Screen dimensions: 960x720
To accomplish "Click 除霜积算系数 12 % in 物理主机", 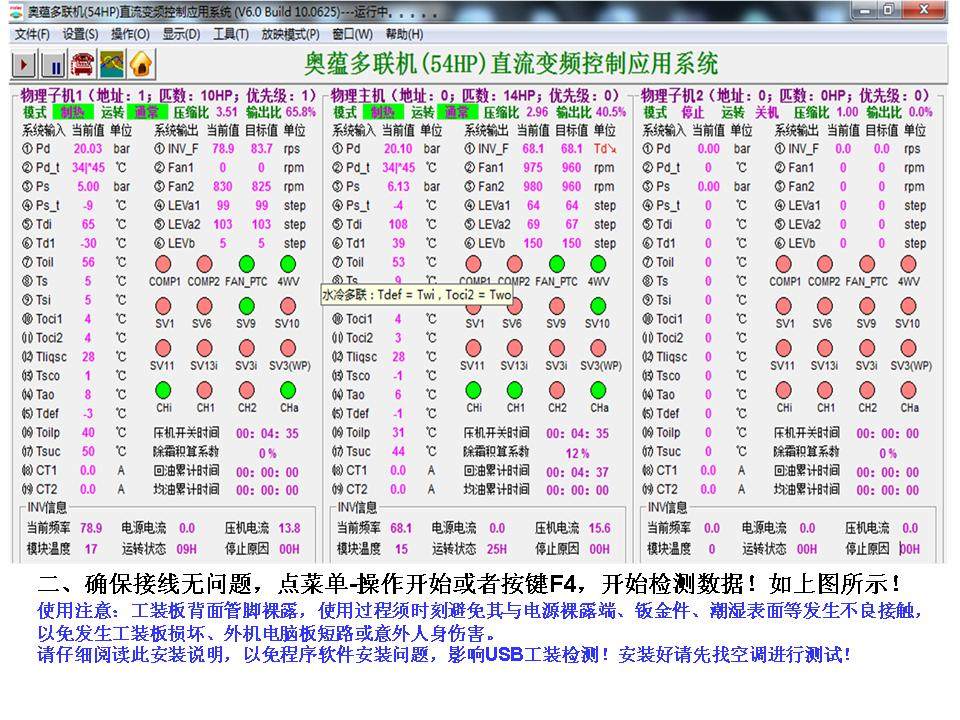I will point(577,454).
